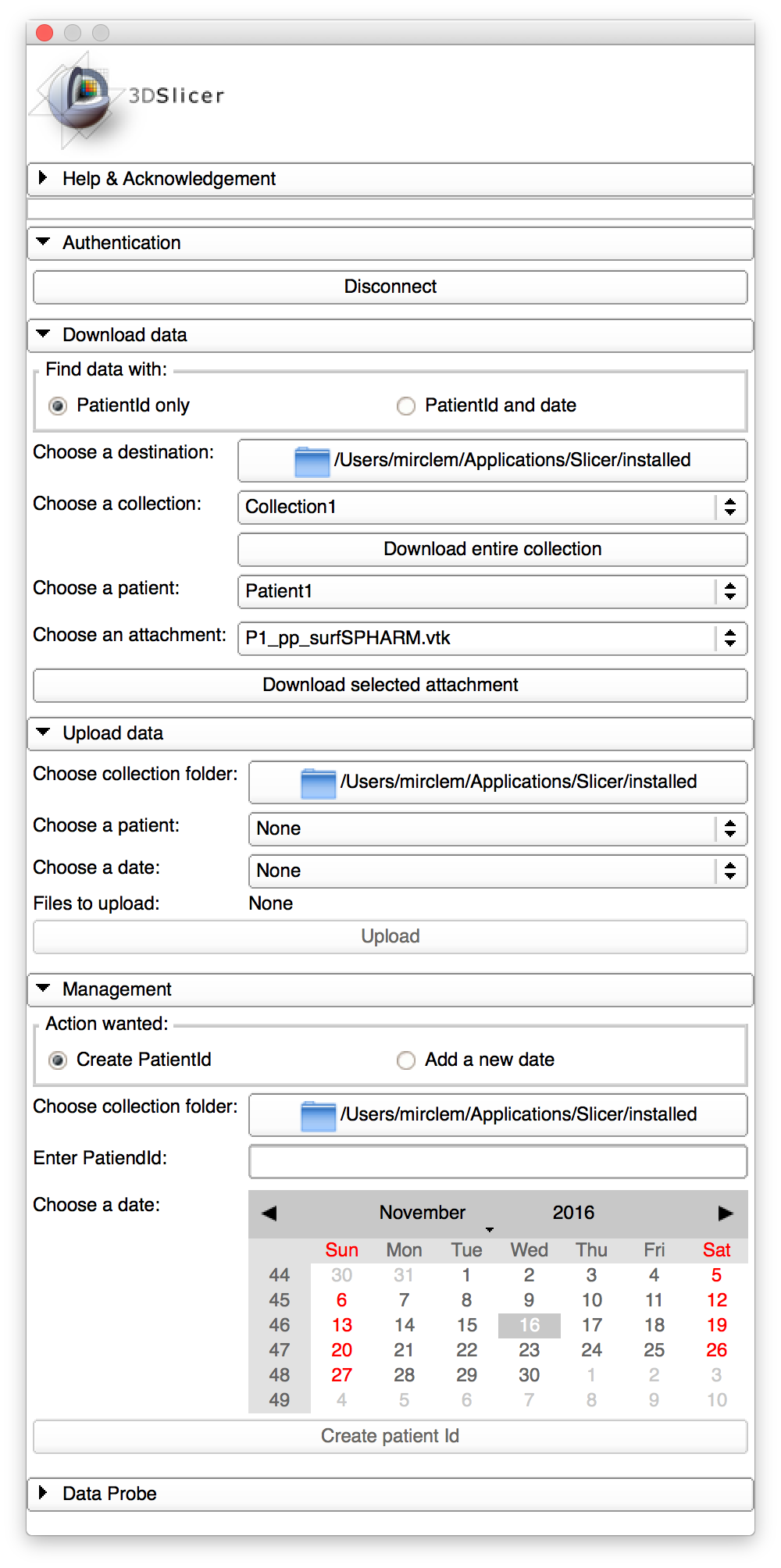
Task: Go to previous month in calendar
Action: (269, 1213)
